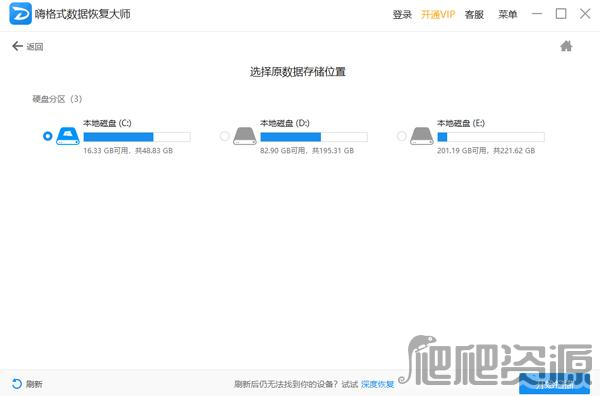Image resolution: width=600 pixels, height=396 pixels.
Task: Click the gray D: drive icon
Action: 245,136
